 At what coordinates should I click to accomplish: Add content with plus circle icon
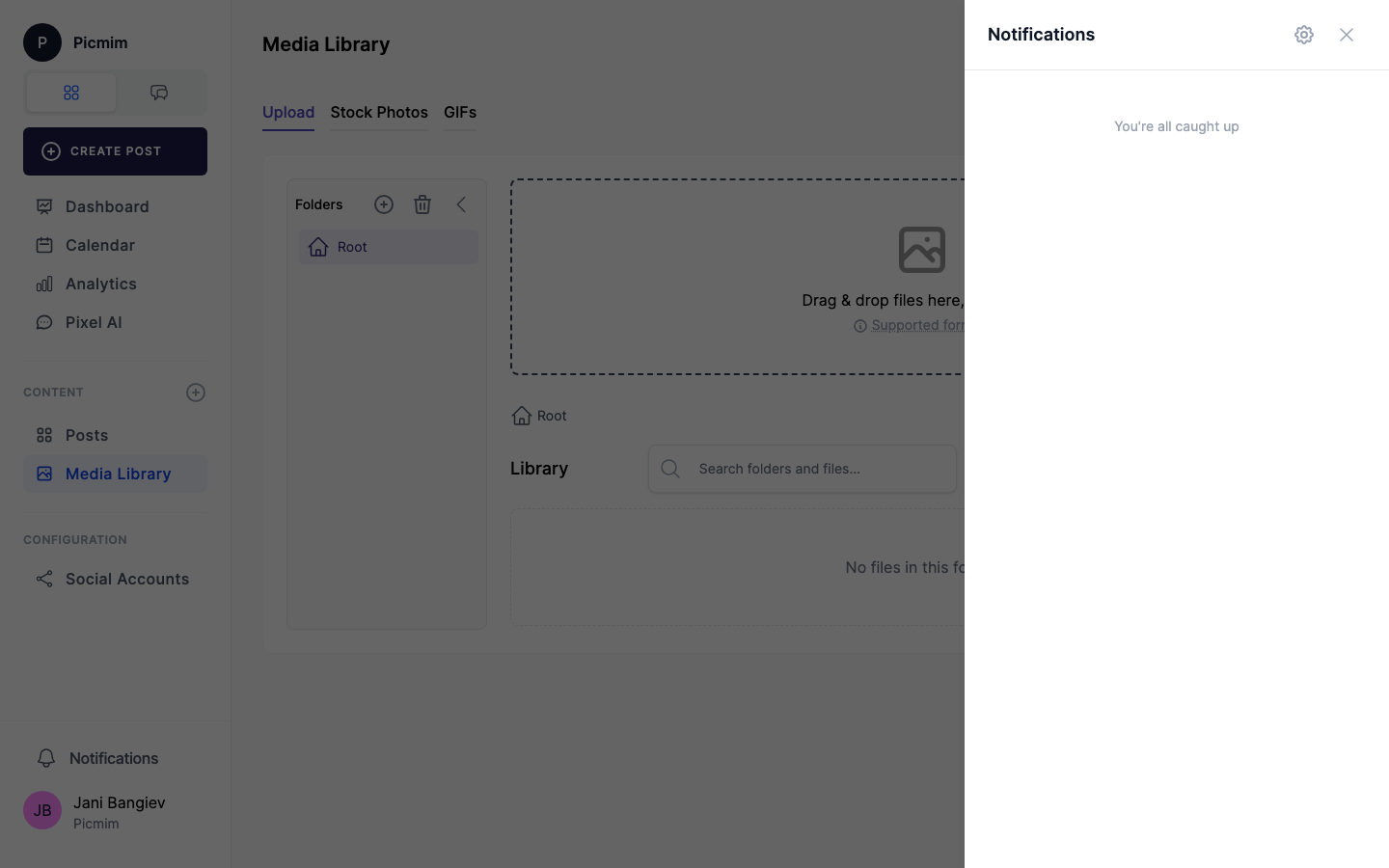196,393
